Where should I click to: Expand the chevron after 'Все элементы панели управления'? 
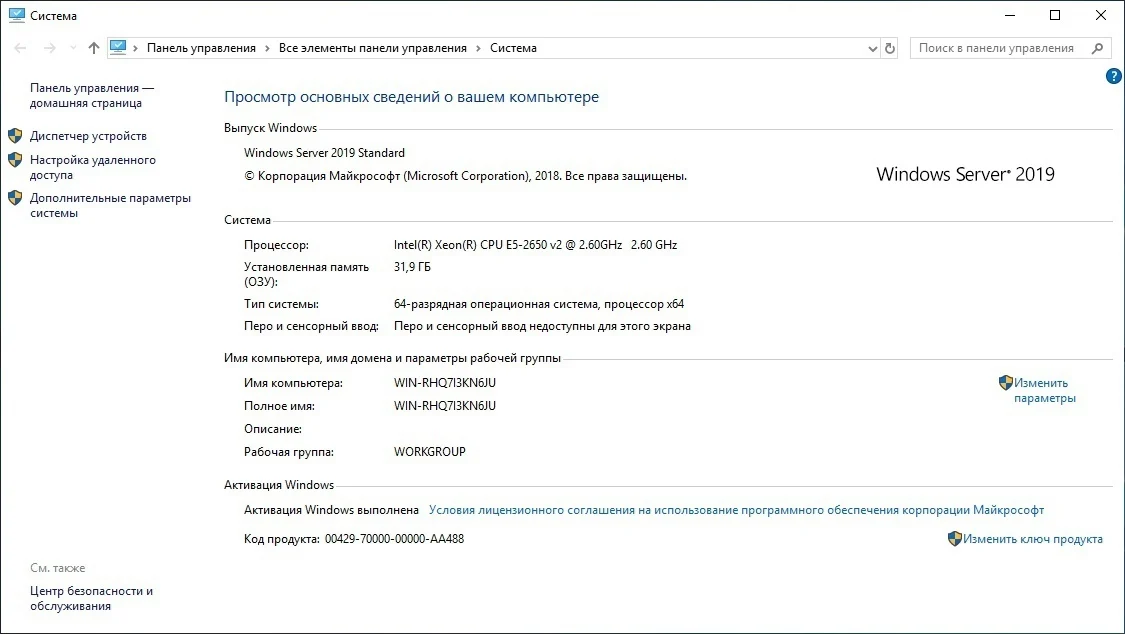click(478, 48)
